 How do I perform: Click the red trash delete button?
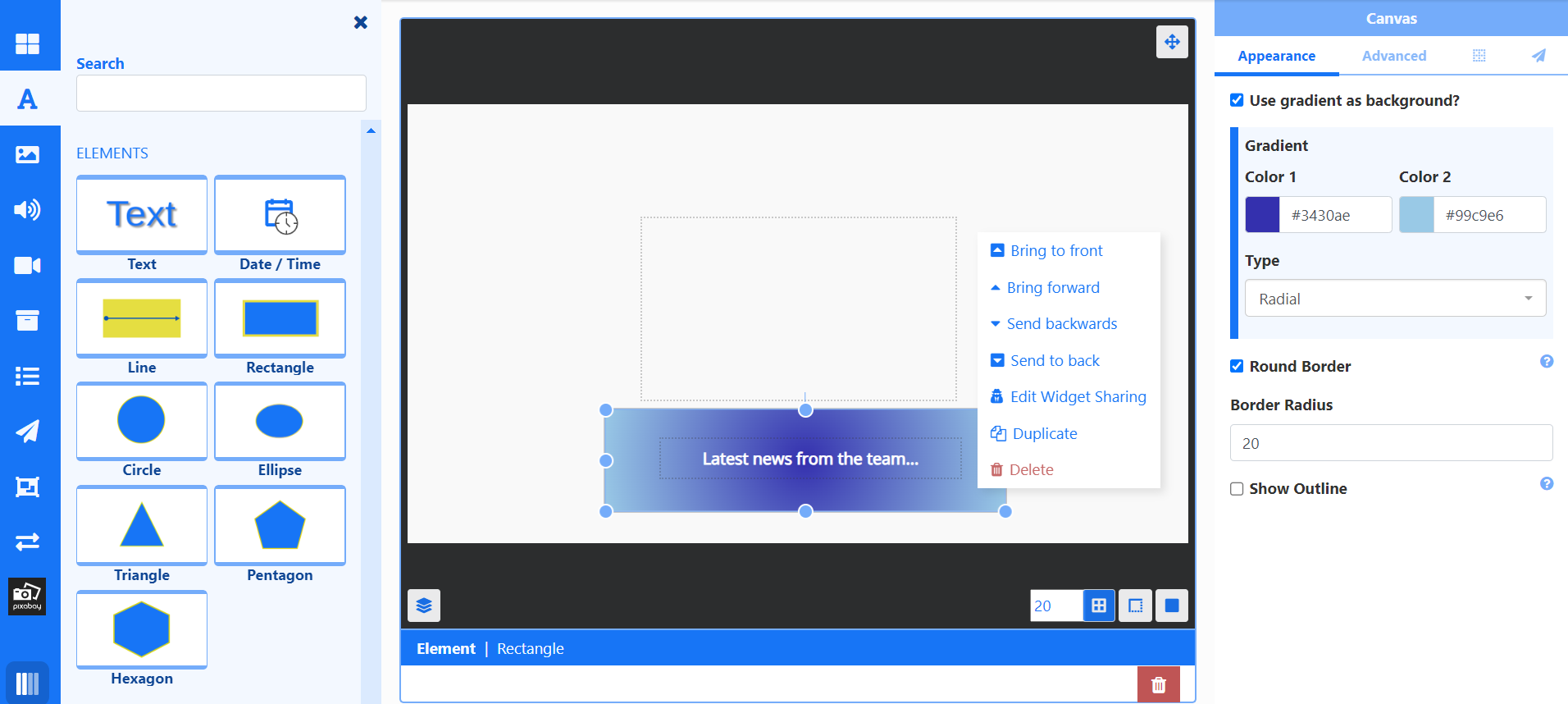1158,684
